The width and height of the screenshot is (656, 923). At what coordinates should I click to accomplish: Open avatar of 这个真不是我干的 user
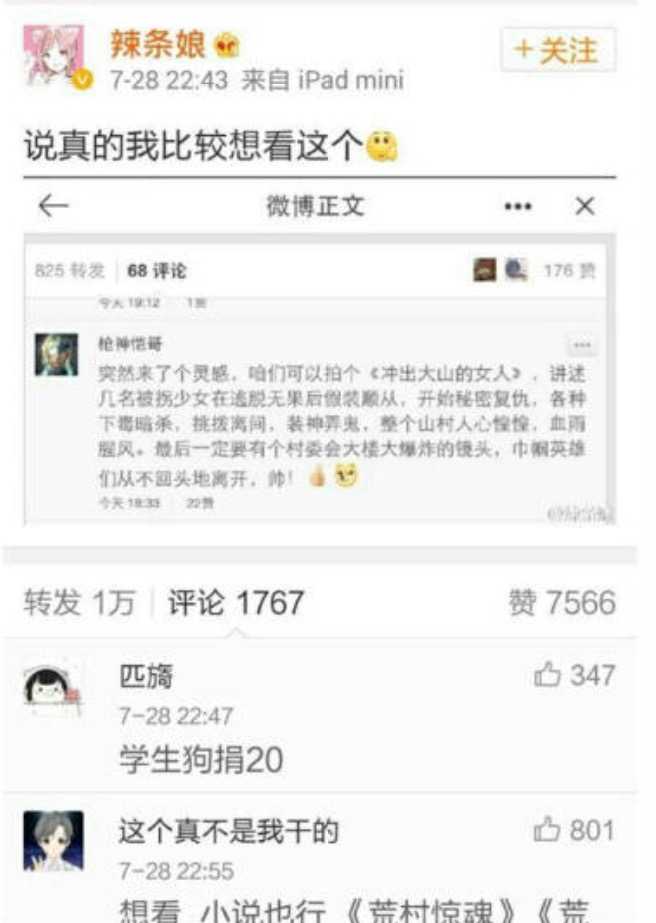point(54,841)
